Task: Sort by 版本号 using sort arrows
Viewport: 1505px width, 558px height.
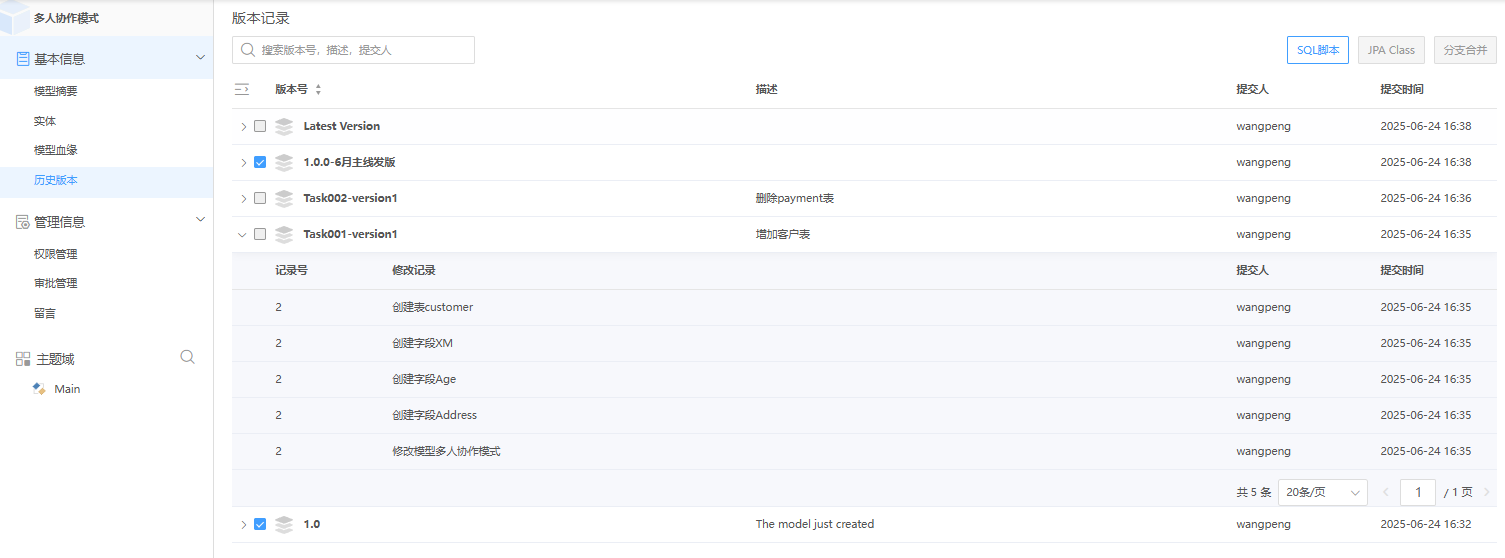Action: [318, 89]
